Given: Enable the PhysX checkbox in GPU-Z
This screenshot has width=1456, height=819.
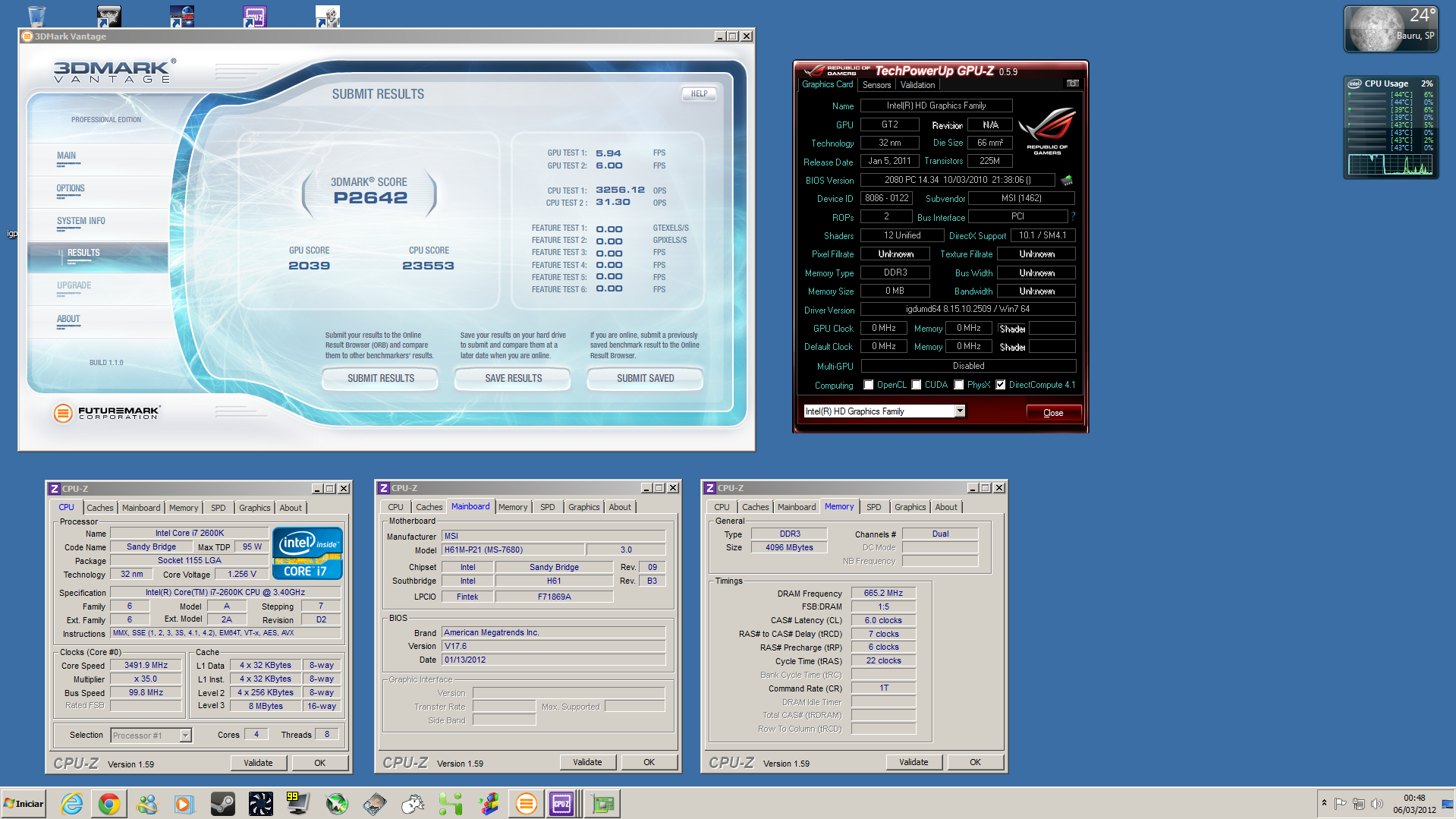Looking at the screenshot, I should click(x=959, y=385).
